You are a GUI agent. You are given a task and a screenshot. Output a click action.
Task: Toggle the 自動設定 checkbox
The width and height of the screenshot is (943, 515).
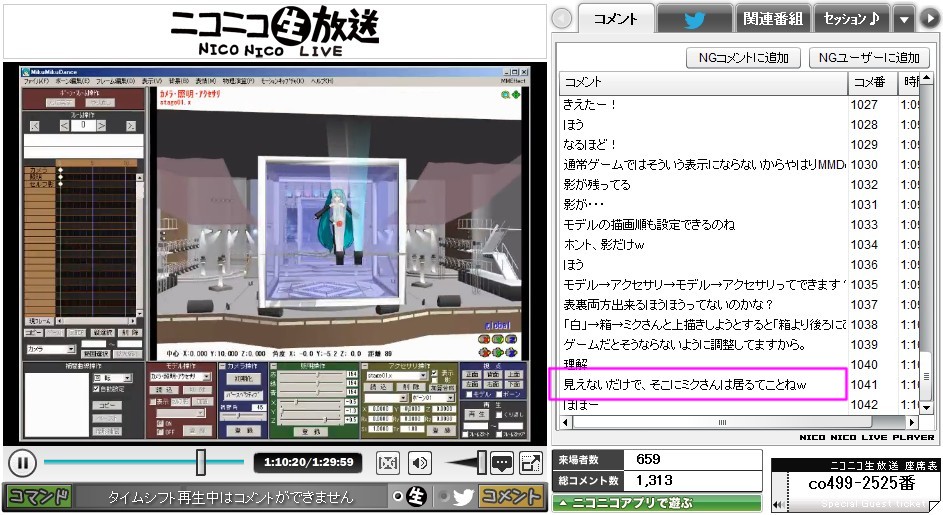click(x=96, y=389)
